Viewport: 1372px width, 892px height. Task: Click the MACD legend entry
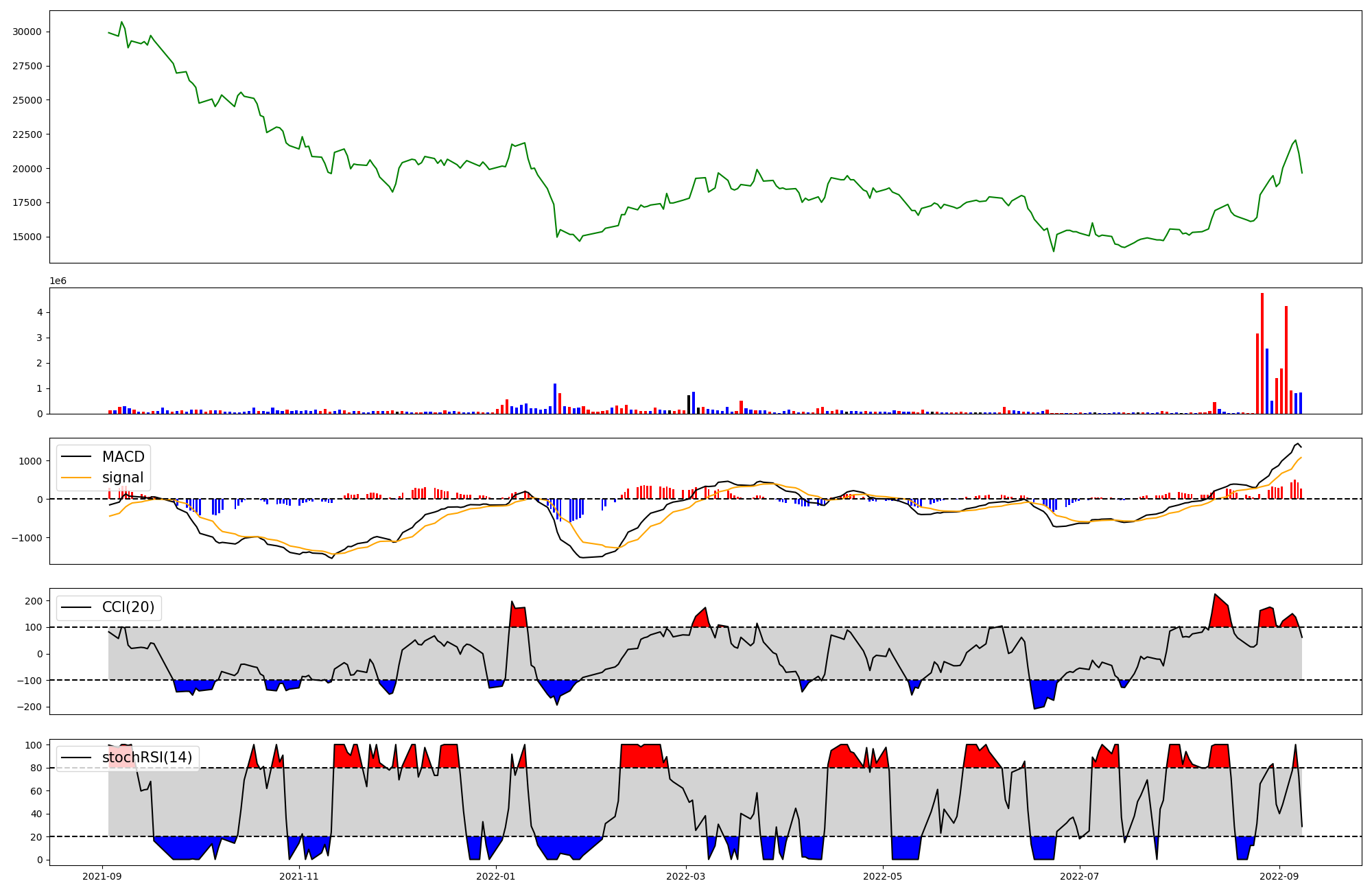pos(123,457)
